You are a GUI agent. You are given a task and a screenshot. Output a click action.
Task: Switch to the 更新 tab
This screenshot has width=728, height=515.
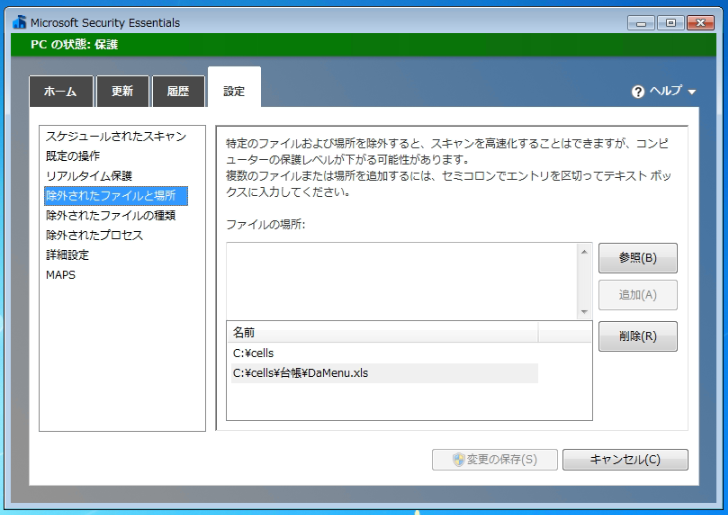point(123,91)
